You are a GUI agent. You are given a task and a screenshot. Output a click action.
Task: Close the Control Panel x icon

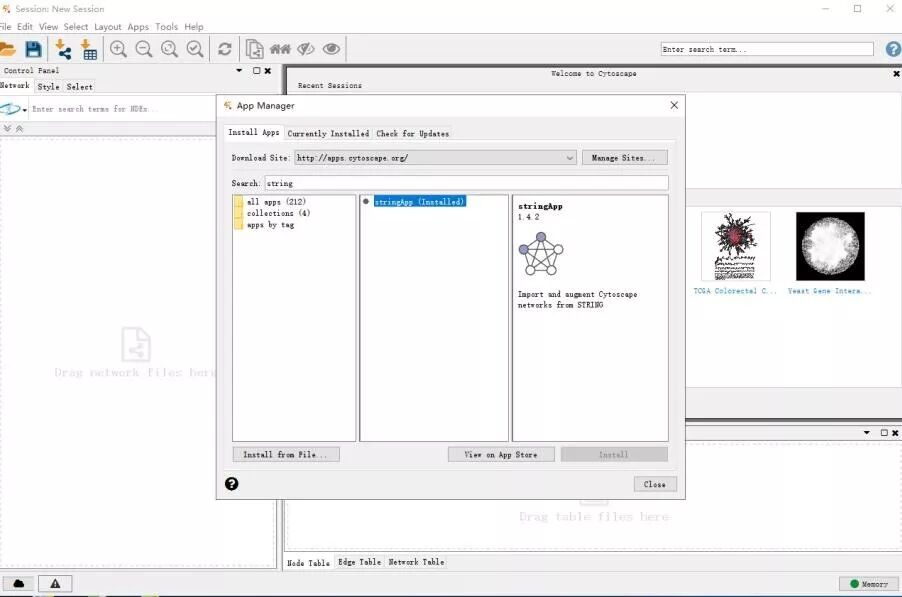pyautogui.click(x=267, y=71)
